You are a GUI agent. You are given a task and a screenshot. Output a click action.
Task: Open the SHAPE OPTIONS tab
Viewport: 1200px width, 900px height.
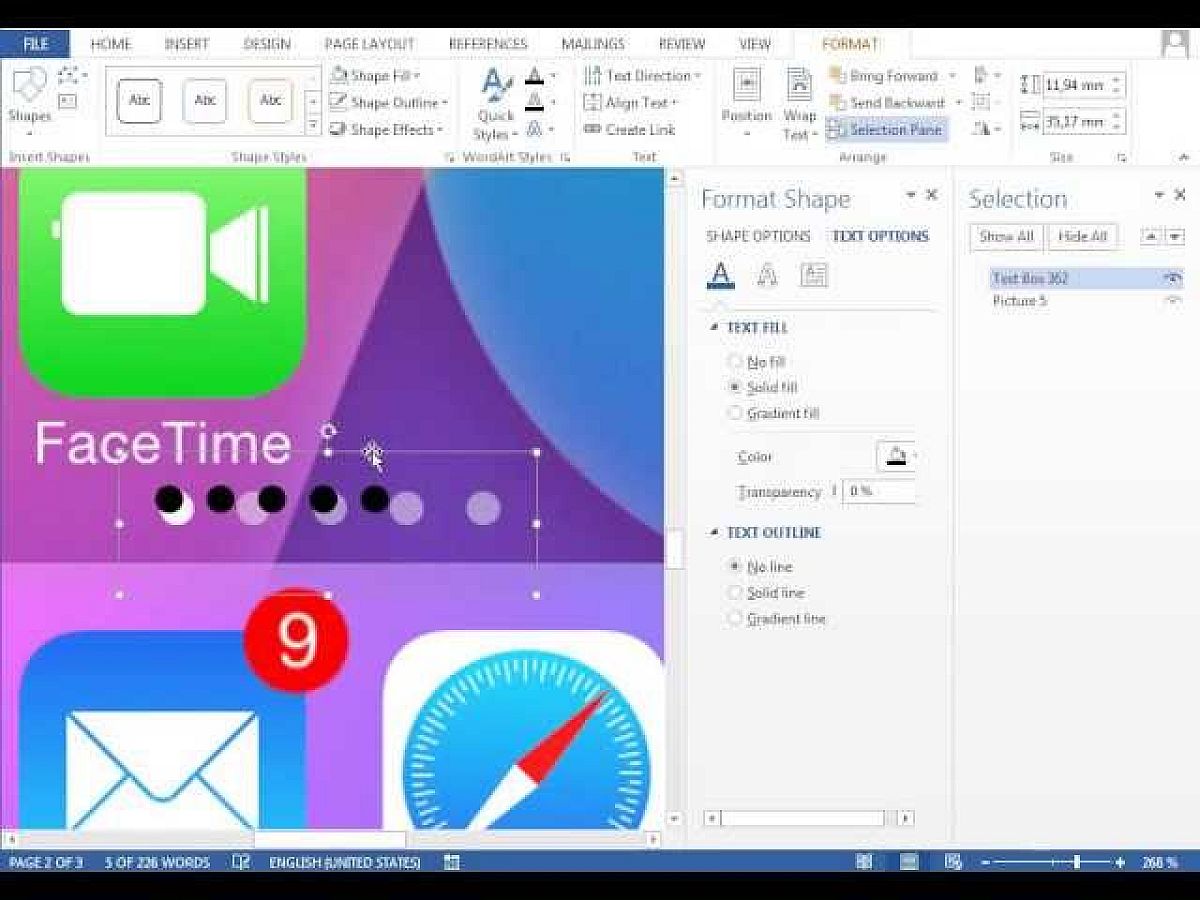click(758, 236)
